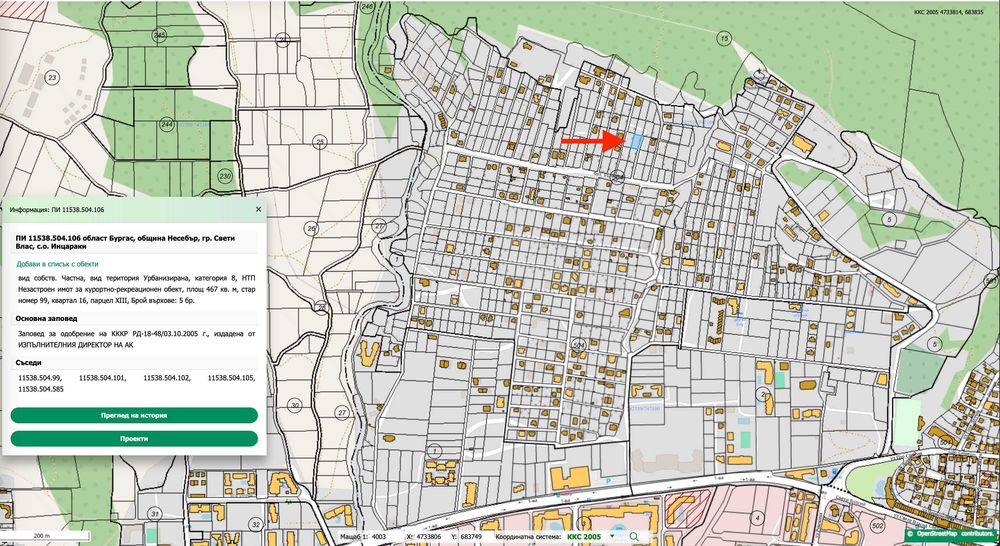Click the map area labeled 23
This screenshot has width=1000, height=546.
pos(52,78)
